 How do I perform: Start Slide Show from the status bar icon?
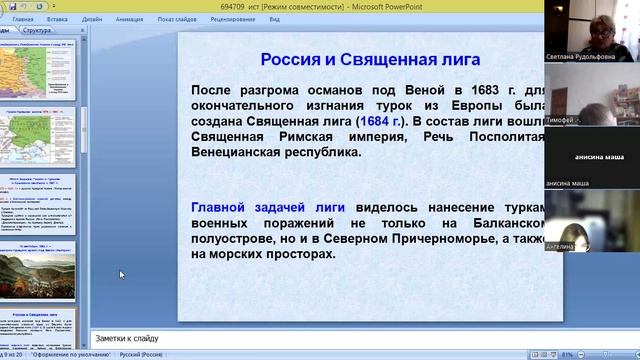(553, 355)
